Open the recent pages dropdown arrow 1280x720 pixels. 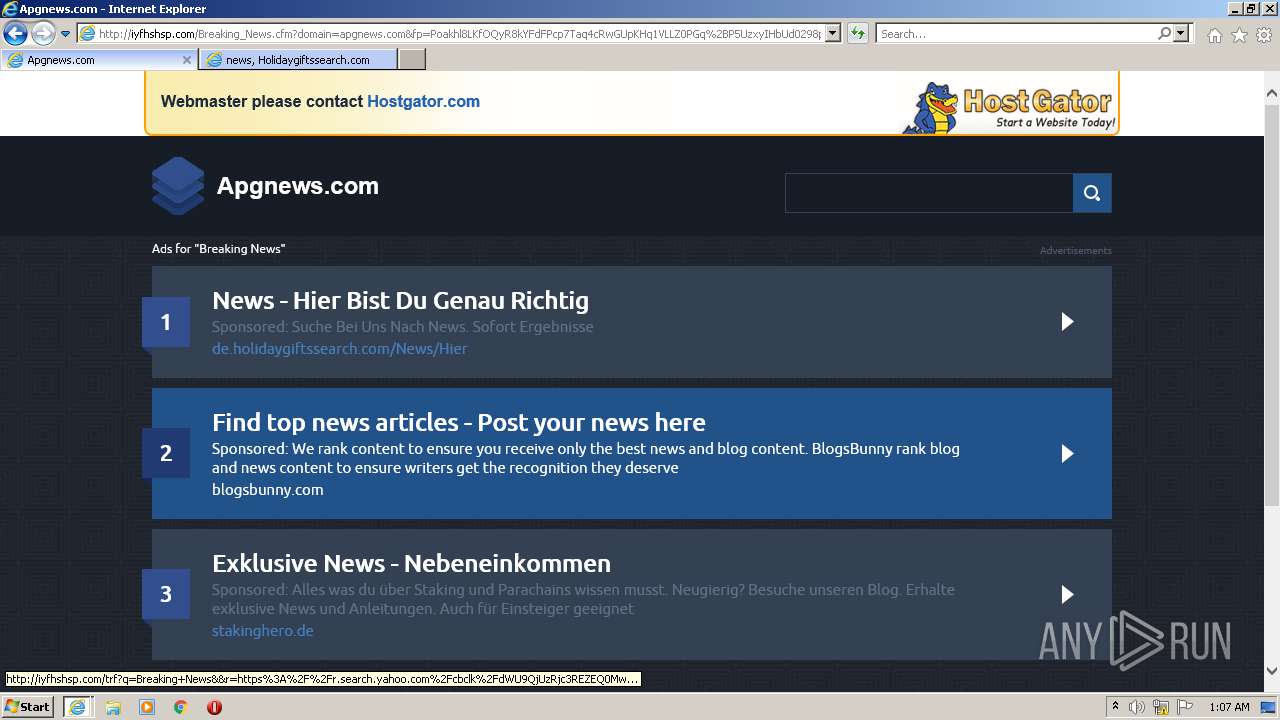(x=65, y=34)
